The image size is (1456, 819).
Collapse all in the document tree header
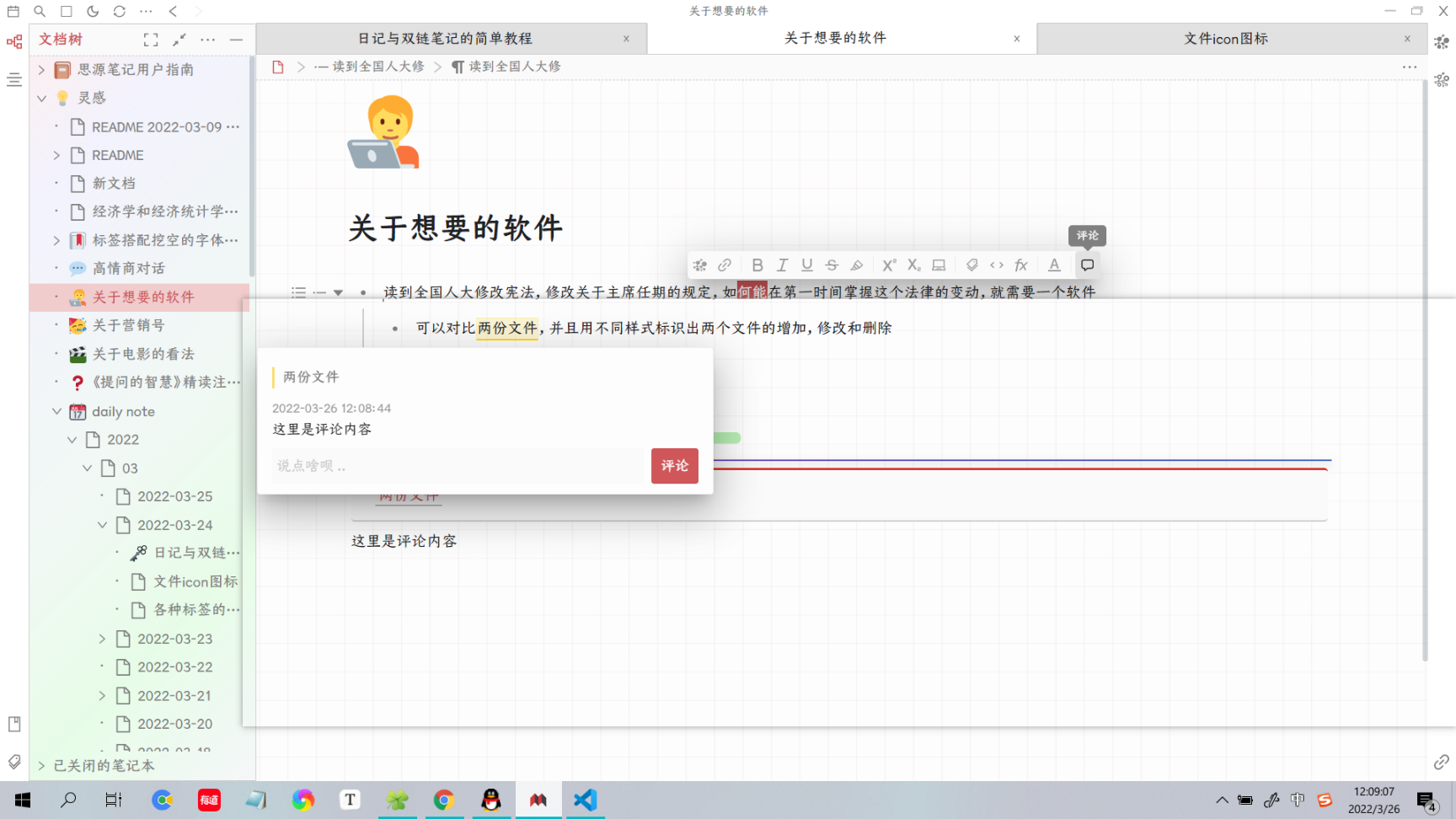(x=179, y=40)
